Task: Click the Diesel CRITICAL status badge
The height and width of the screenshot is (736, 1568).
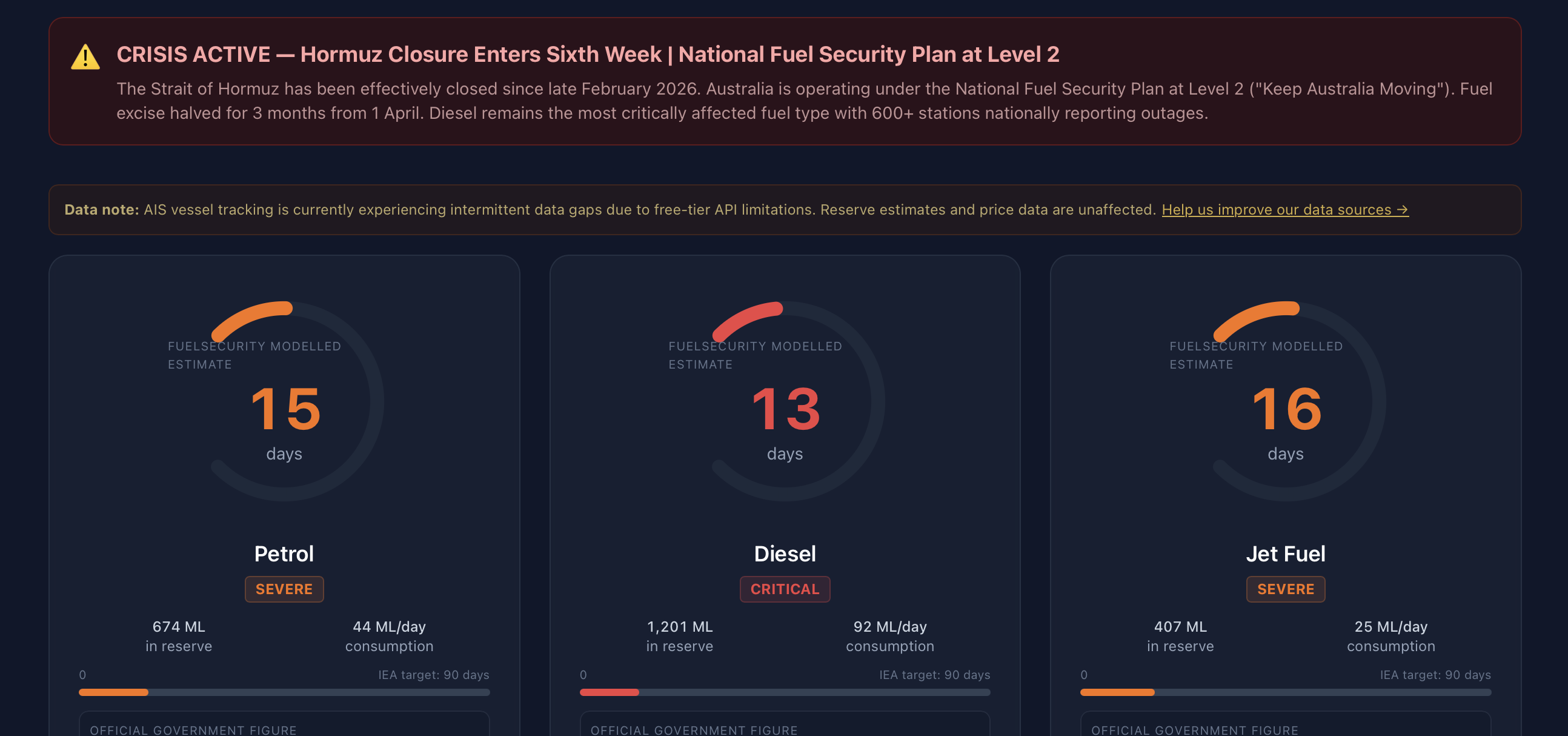Action: (785, 589)
